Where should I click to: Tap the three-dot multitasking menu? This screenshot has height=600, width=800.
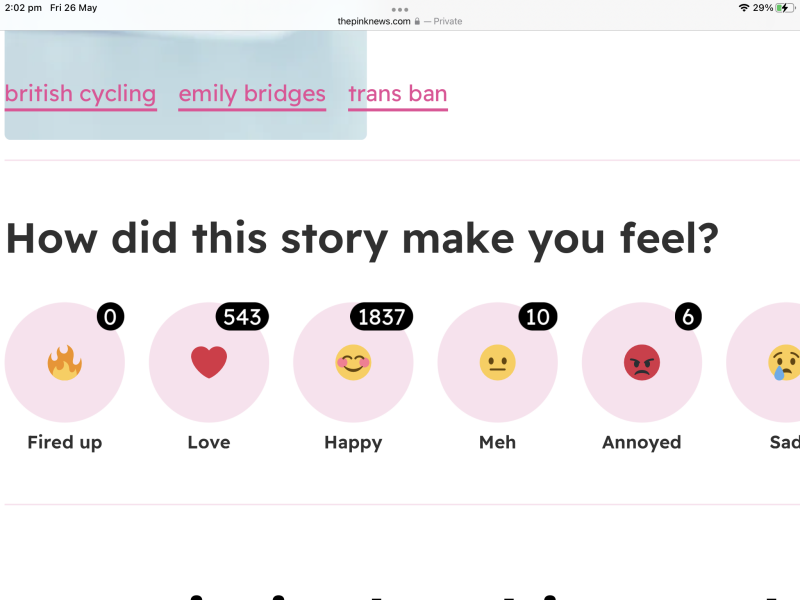(400, 9)
